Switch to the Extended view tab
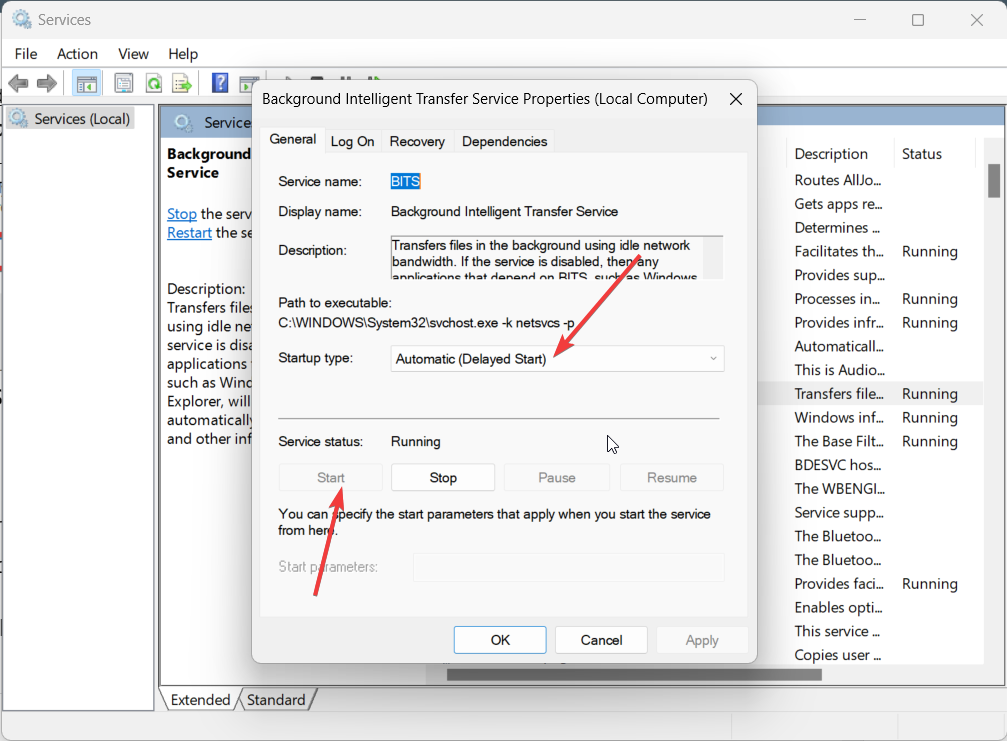 (200, 700)
